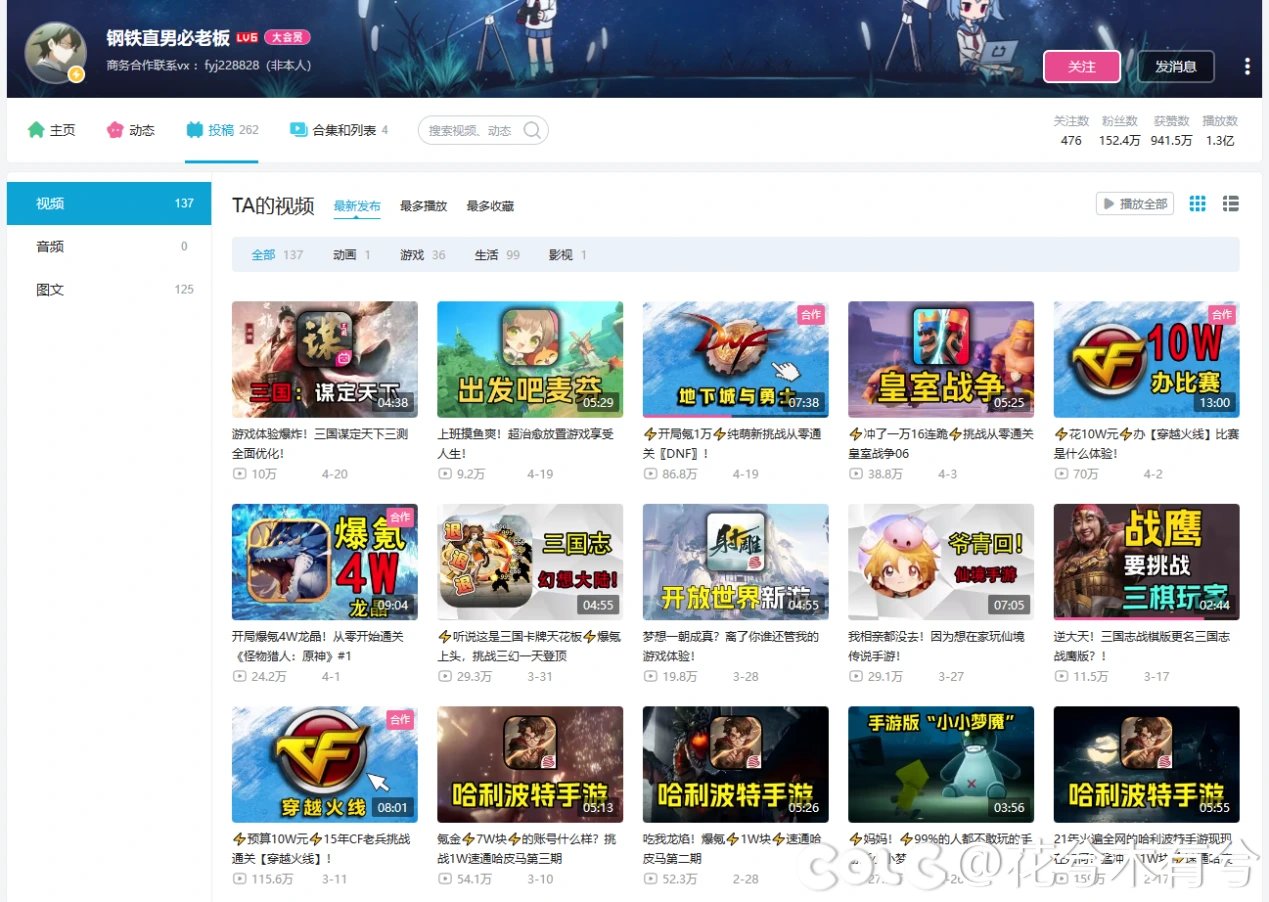Click title 开局爆氪4W龙晶 《怪物猎人：原神》#1

(318, 646)
